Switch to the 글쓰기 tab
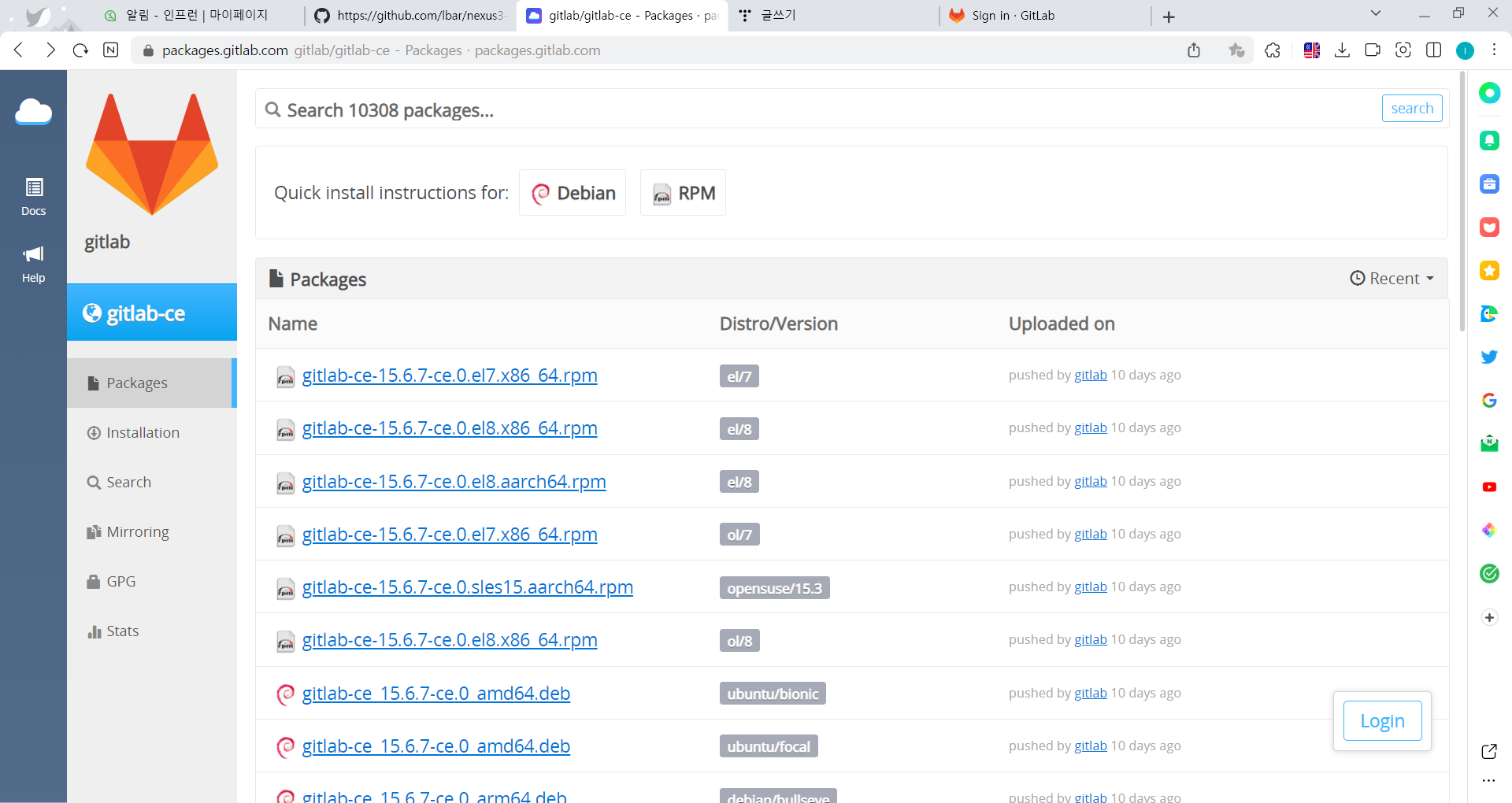Viewport: 1512px width, 803px height. pyautogui.click(x=832, y=16)
